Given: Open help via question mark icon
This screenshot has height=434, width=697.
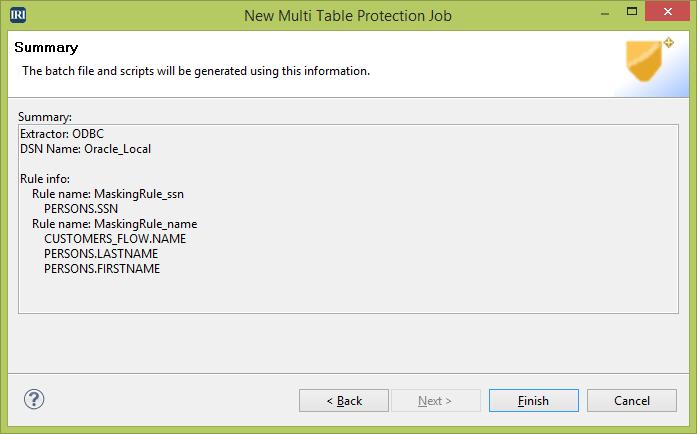Looking at the screenshot, I should click(x=34, y=399).
